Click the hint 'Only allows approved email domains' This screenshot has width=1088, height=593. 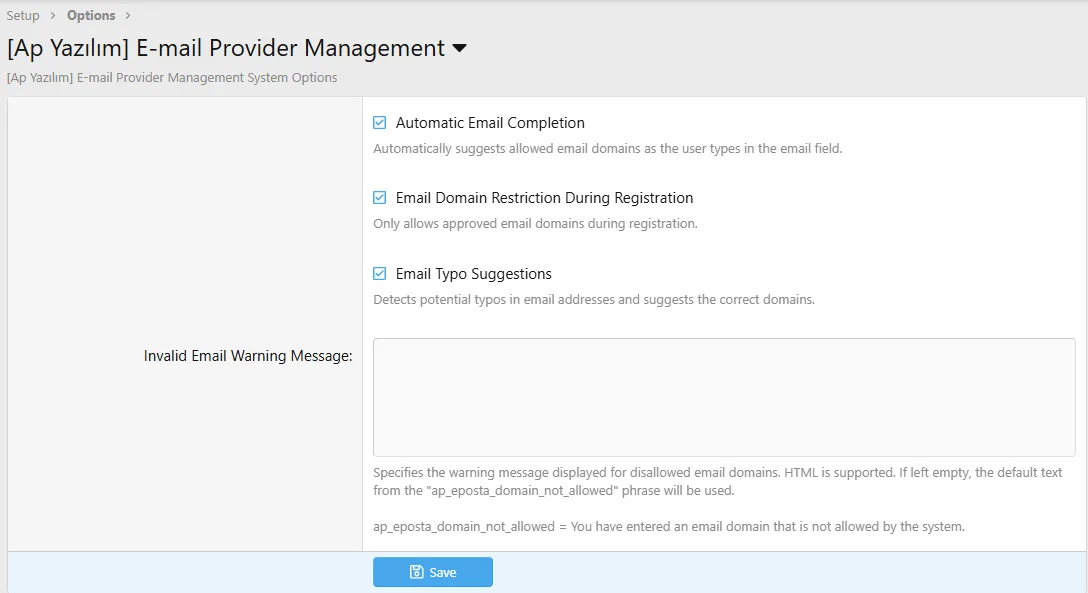(x=536, y=223)
